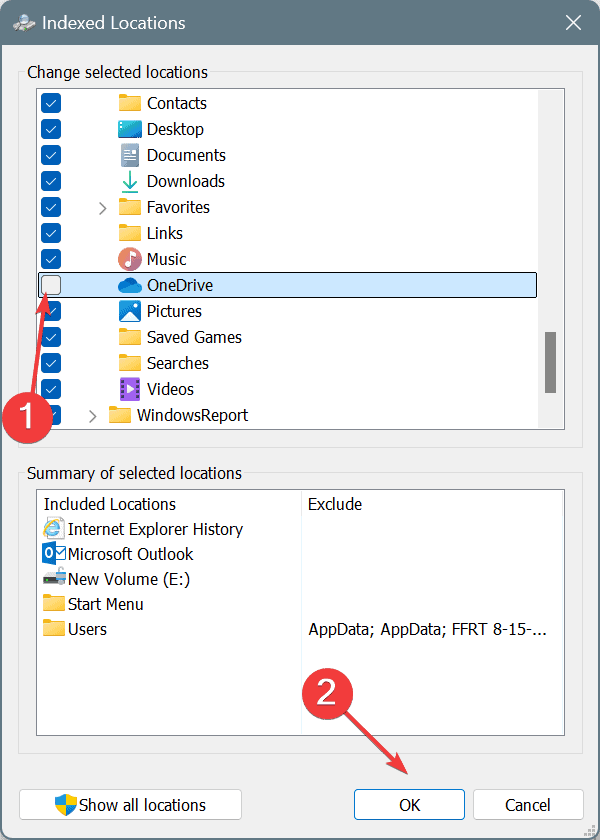The image size is (600, 840).
Task: Click the Saved Games folder icon
Action: [130, 337]
